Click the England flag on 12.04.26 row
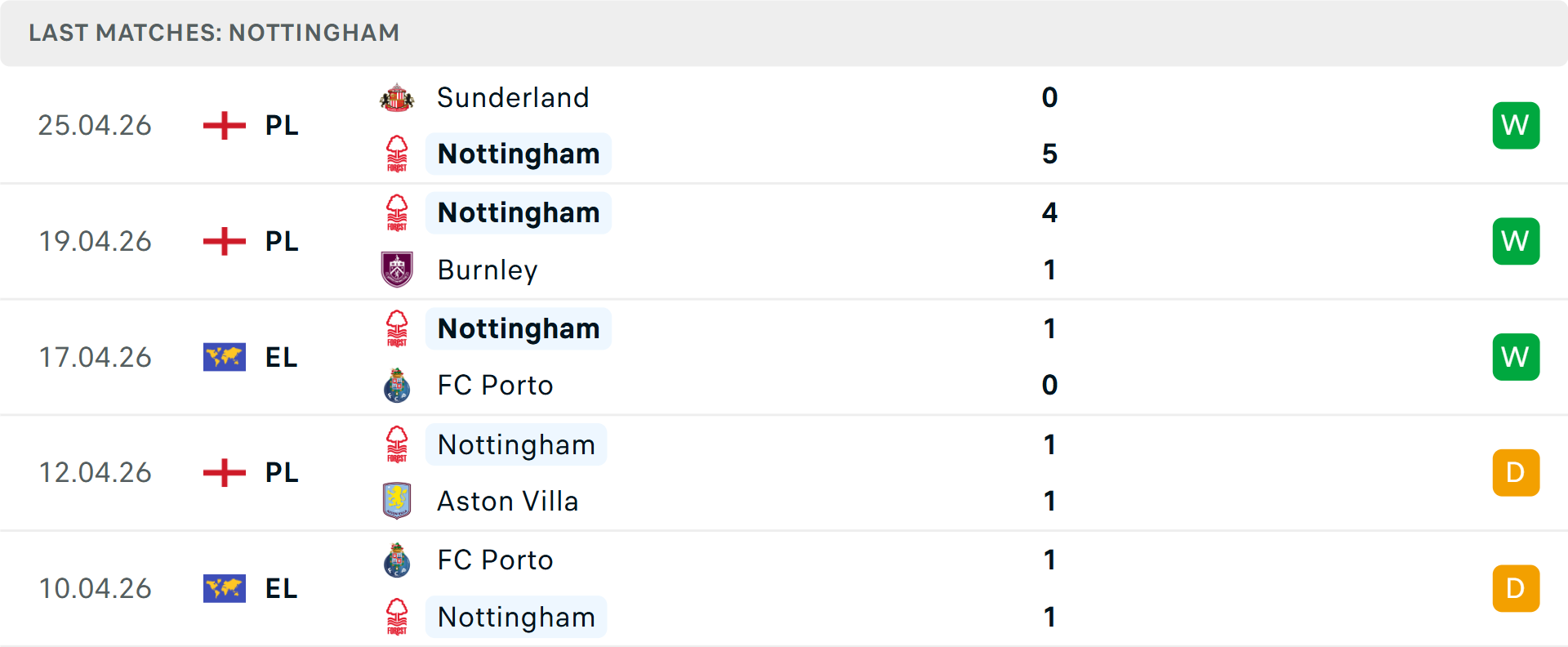This screenshot has height=647, width=1568. pyautogui.click(x=225, y=473)
